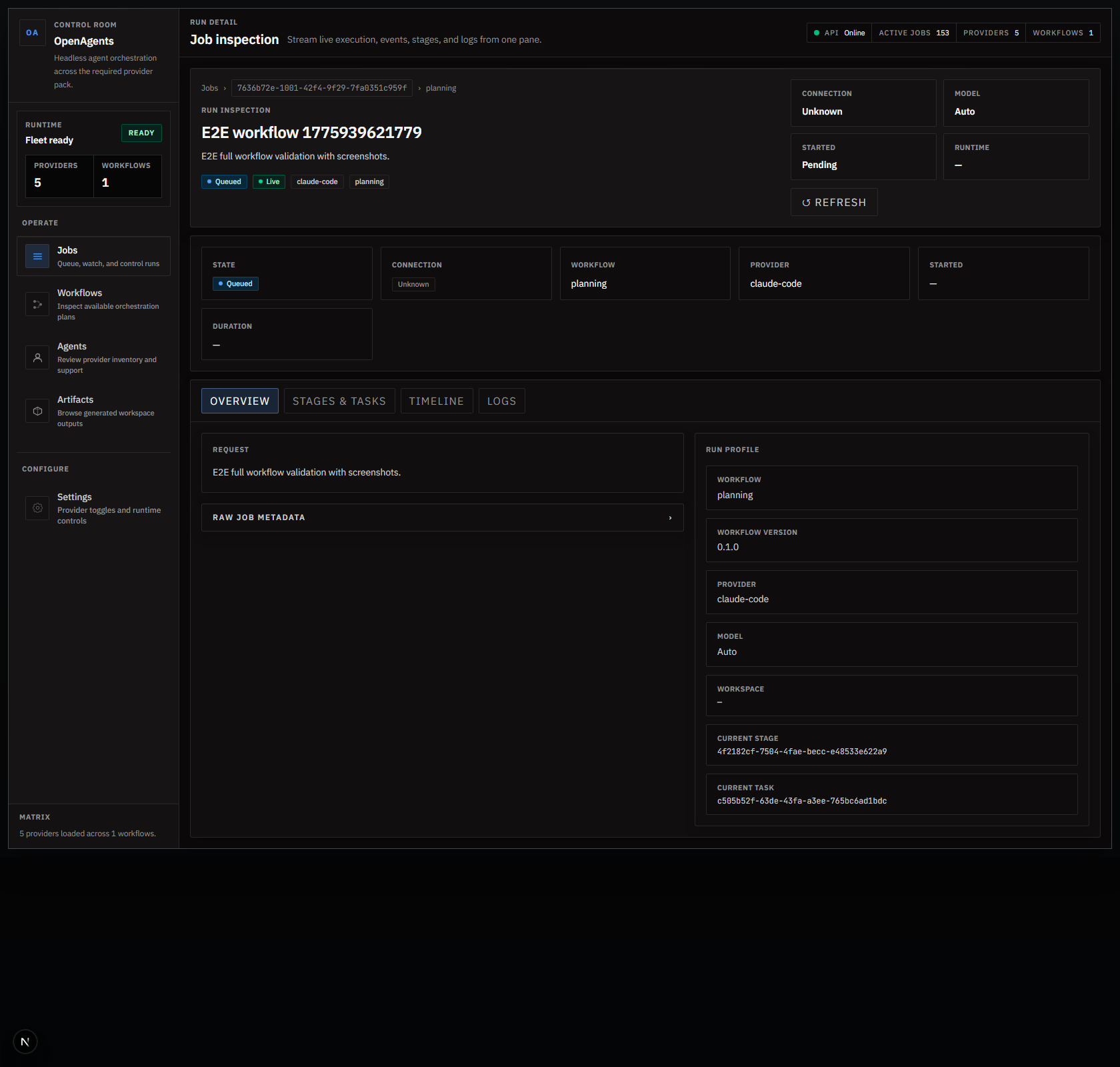Click API Online status indicator

point(839,33)
